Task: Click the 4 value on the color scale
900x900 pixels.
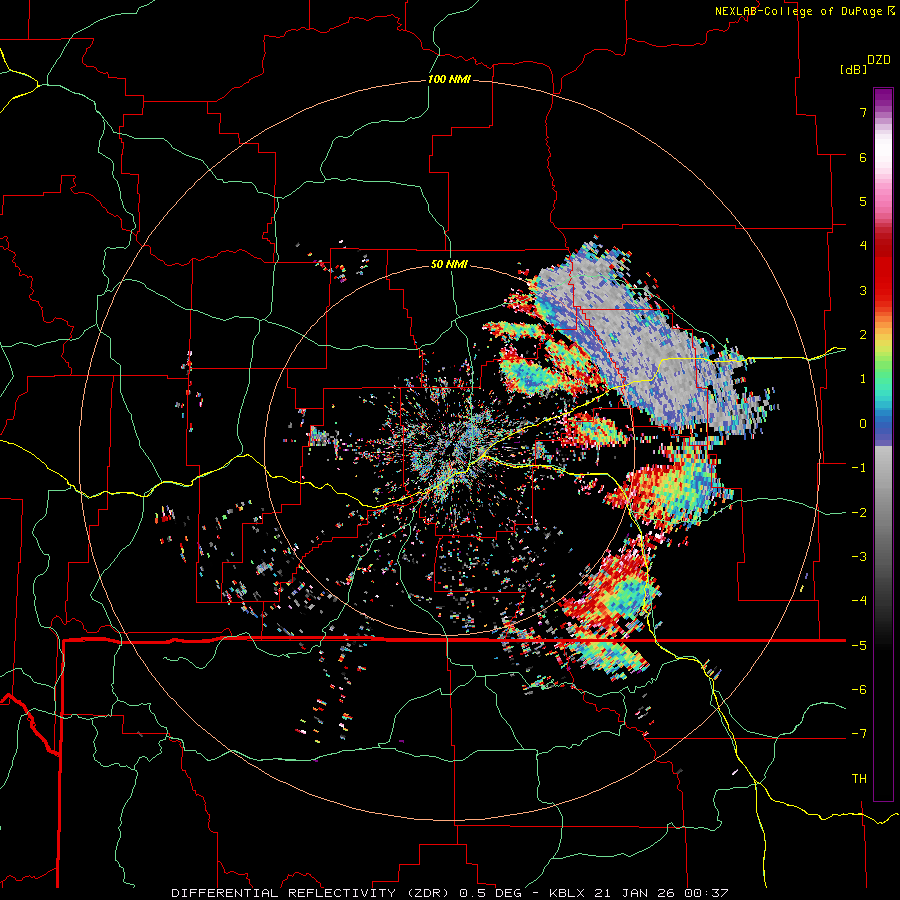Action: pos(863,246)
